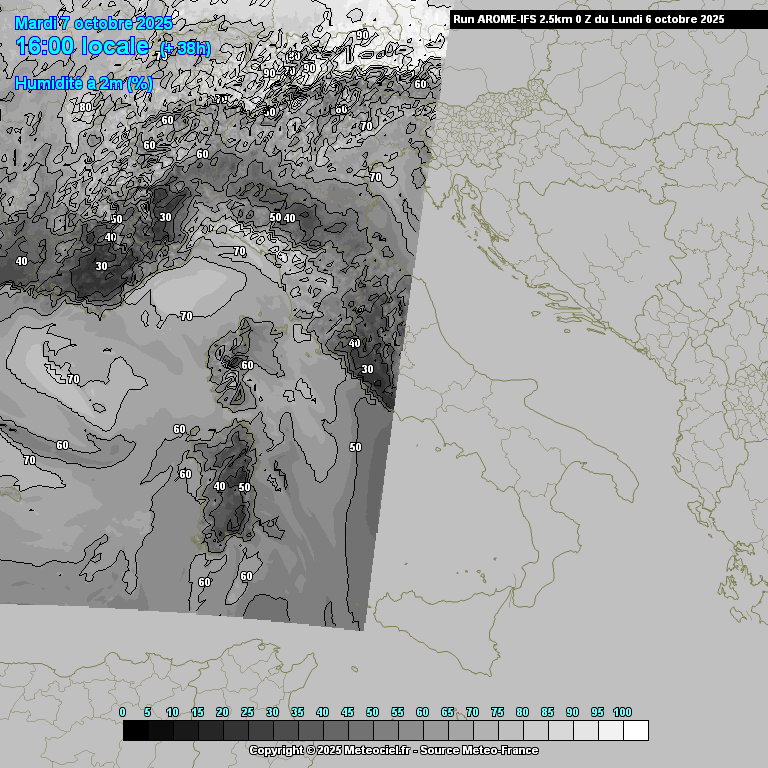The width and height of the screenshot is (768, 768).
Task: Click the 90% light legend swatch
Action: coord(585,731)
